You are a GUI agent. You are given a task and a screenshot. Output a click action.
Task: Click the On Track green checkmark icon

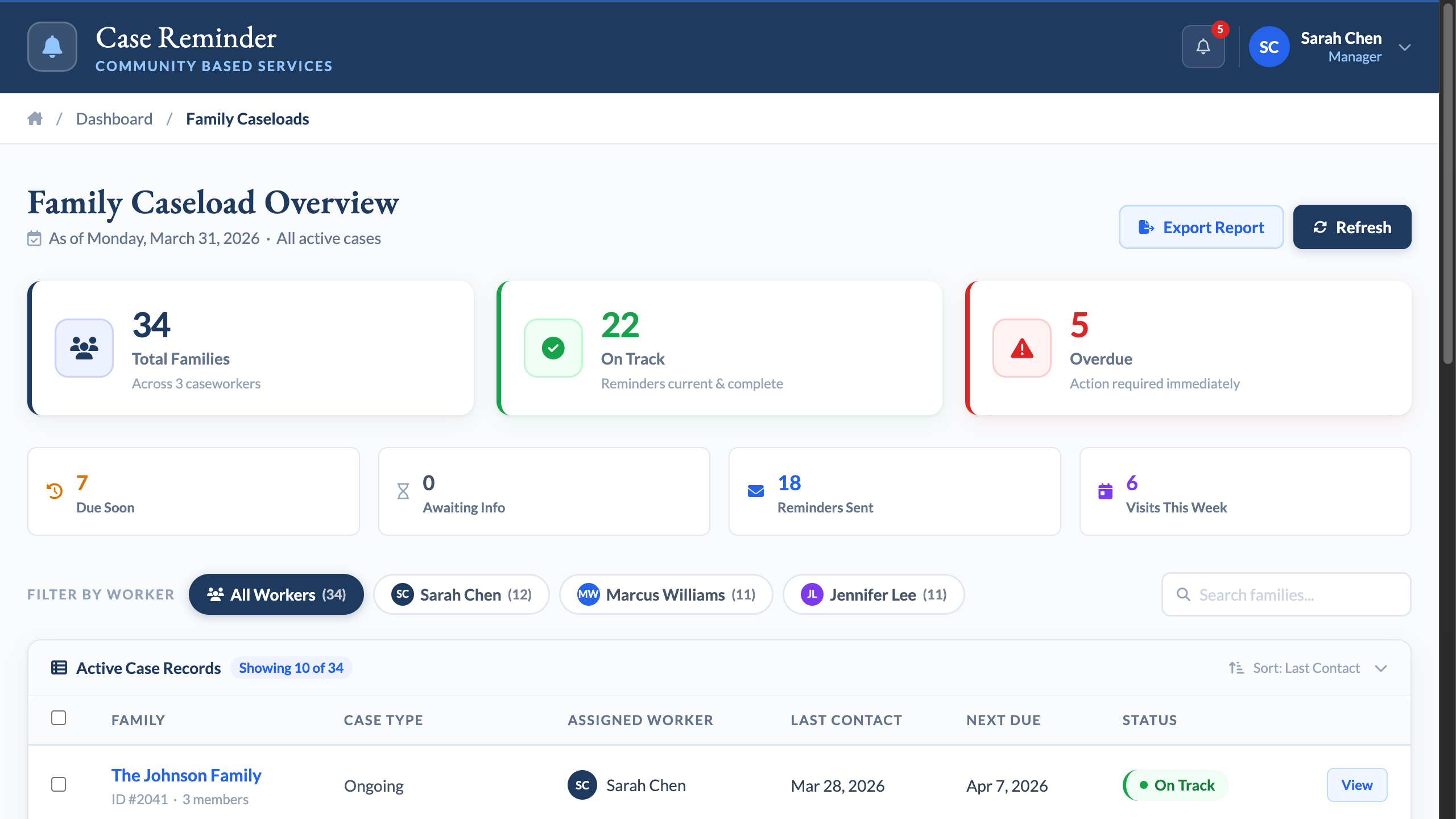click(x=553, y=348)
